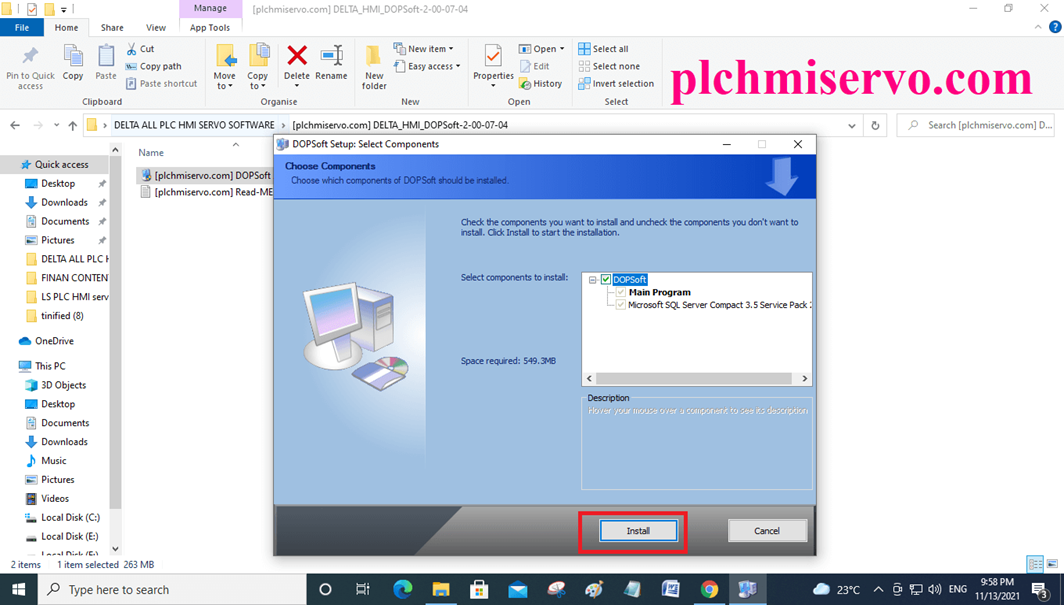Open Word from the taskbar
Viewport: 1064px width, 605px height.
670,589
